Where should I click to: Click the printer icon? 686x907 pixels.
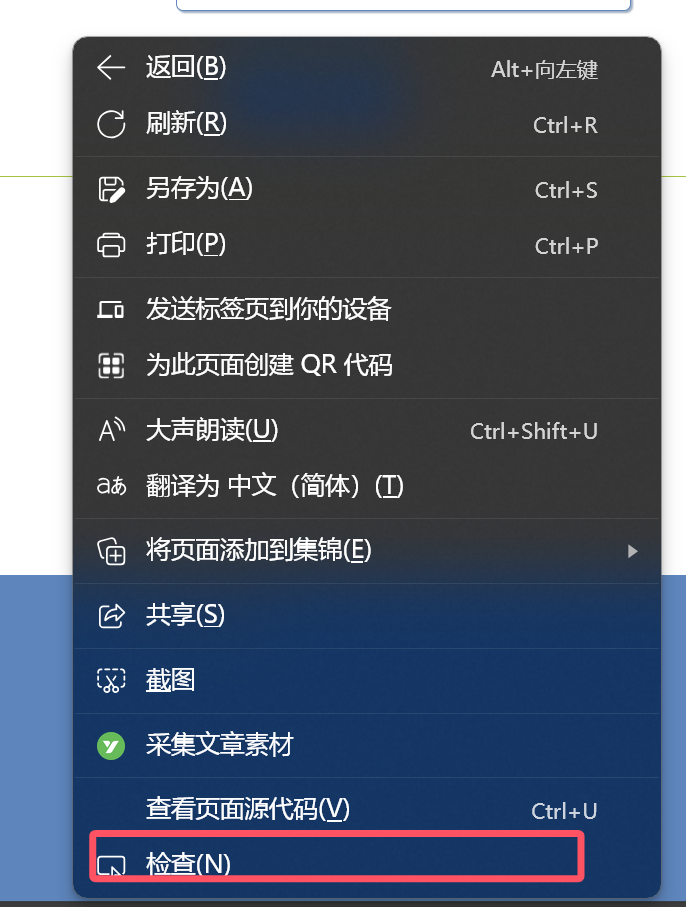click(110, 245)
